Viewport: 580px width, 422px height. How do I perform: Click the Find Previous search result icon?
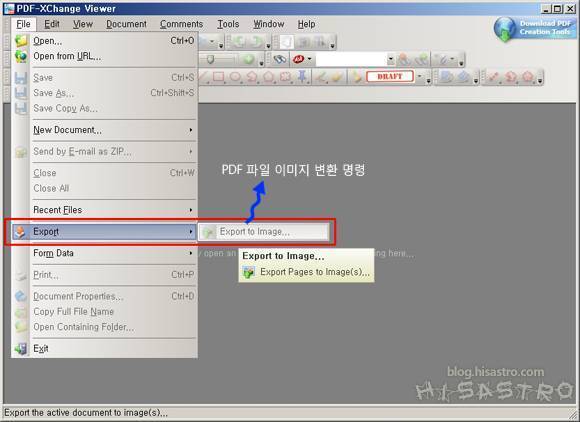coord(404,59)
